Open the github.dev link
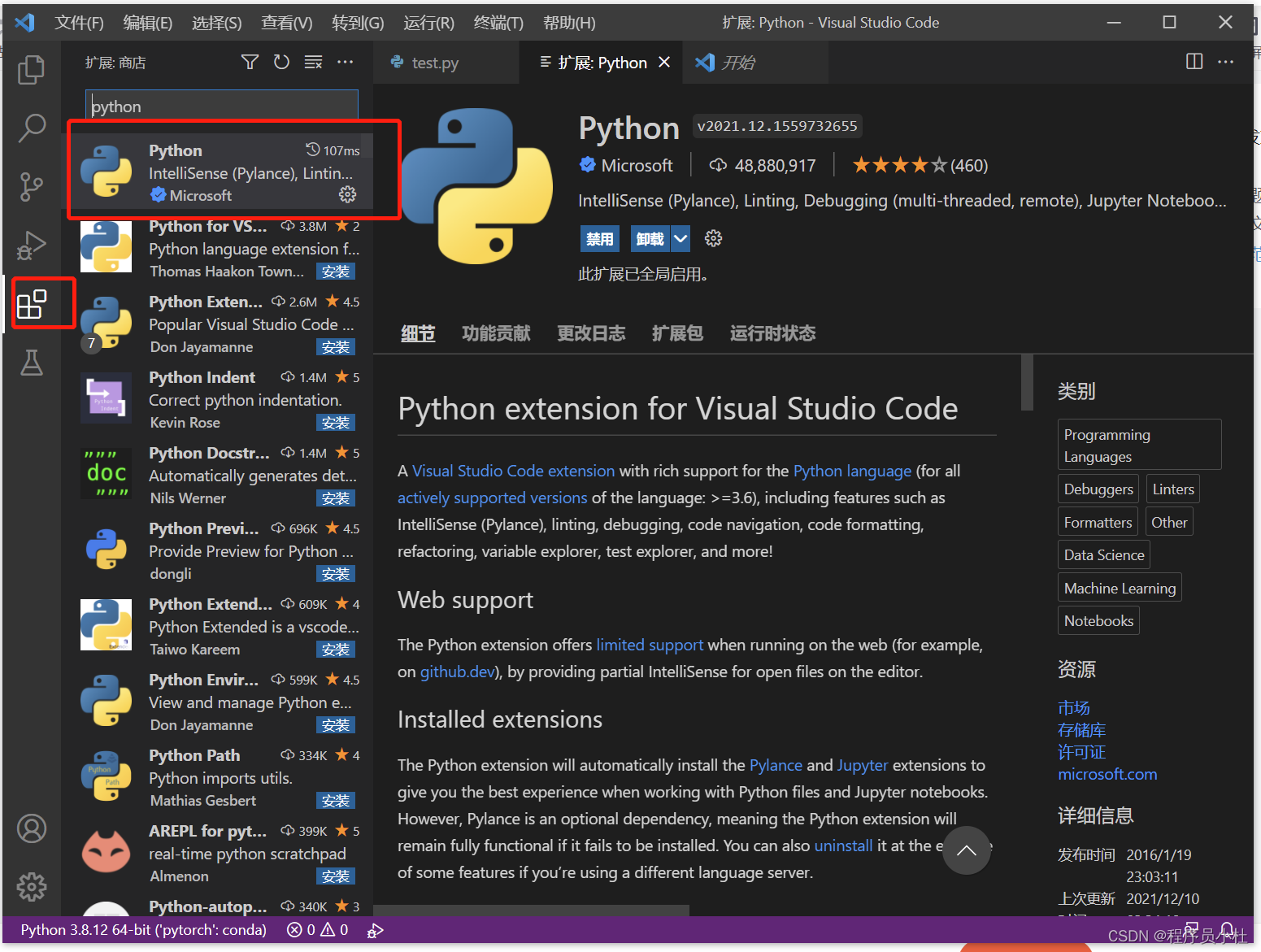 point(457,672)
